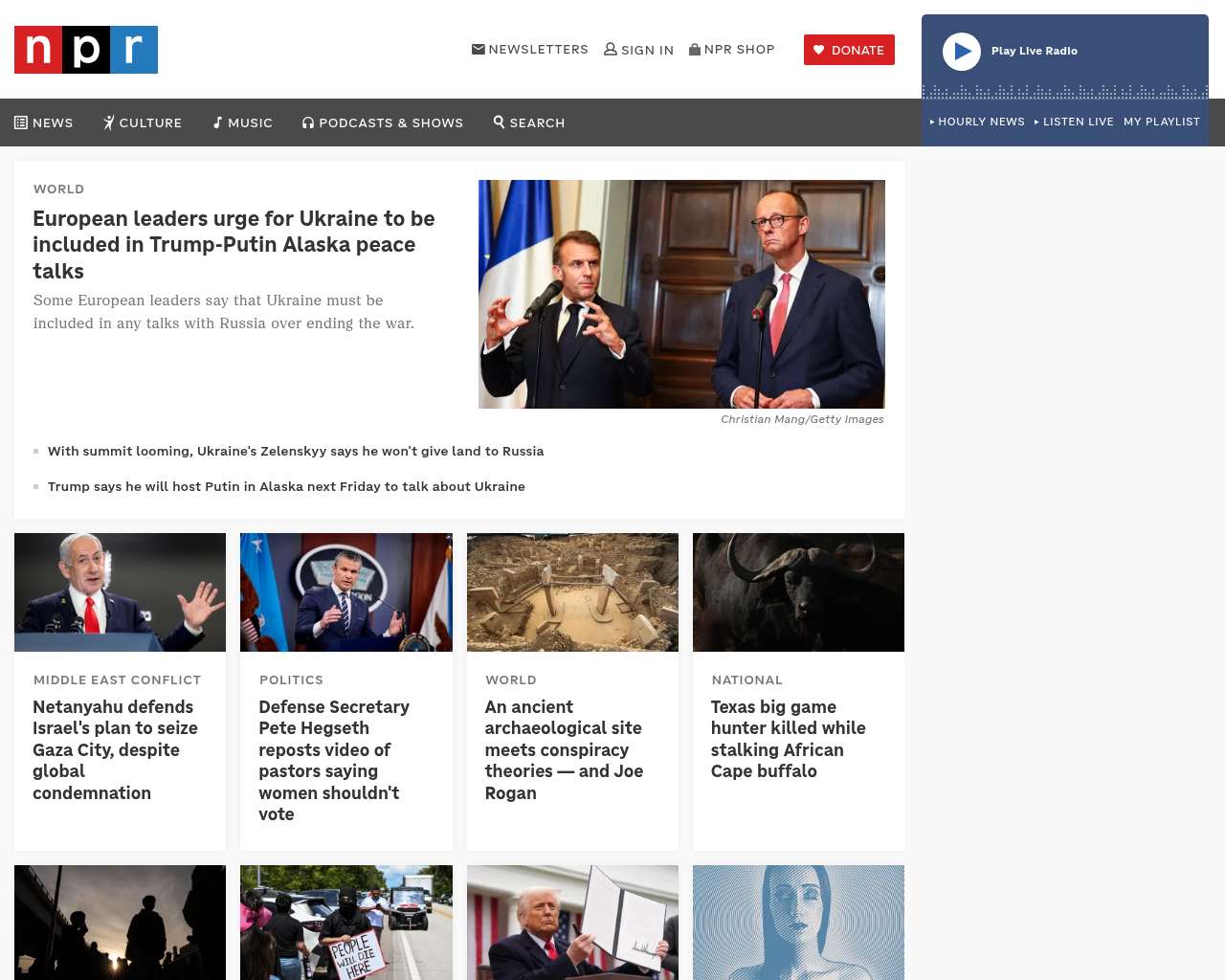Click the archaeological site thumbnail
This screenshot has height=980, width=1225.
(x=572, y=592)
